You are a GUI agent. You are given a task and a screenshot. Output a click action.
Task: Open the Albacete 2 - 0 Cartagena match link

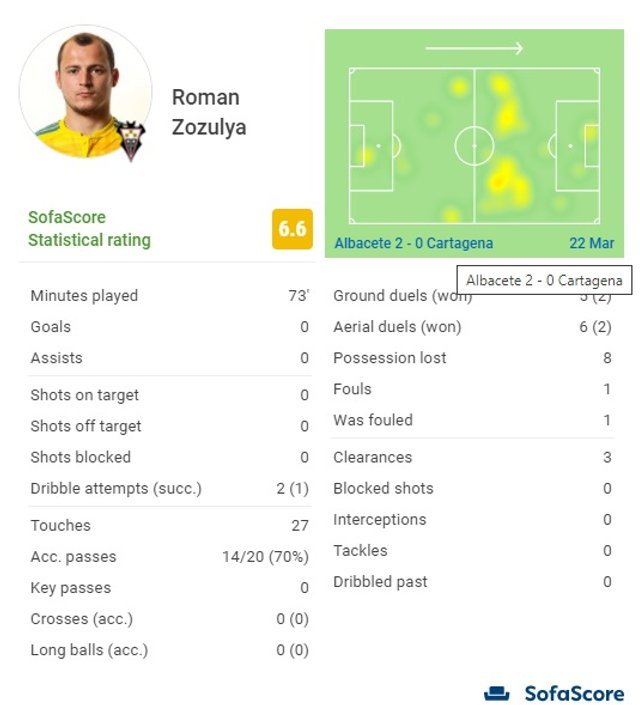click(413, 243)
